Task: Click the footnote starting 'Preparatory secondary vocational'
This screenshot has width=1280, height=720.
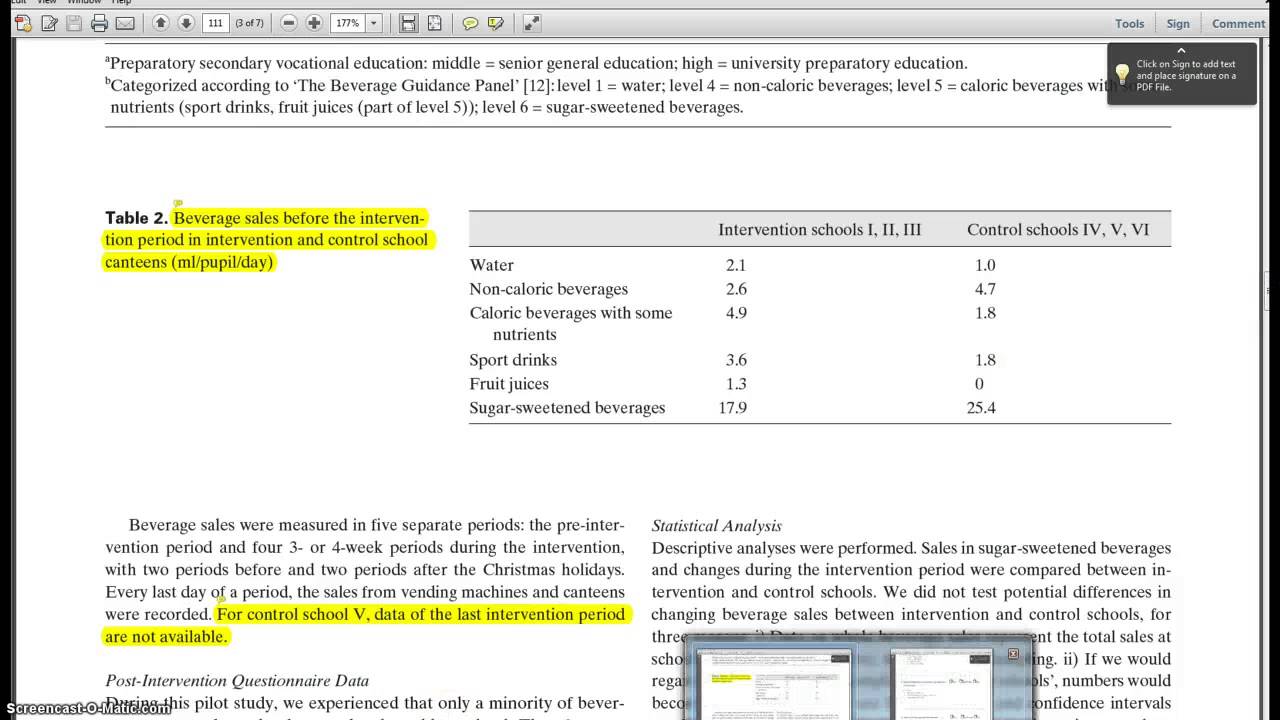Action: tap(536, 63)
